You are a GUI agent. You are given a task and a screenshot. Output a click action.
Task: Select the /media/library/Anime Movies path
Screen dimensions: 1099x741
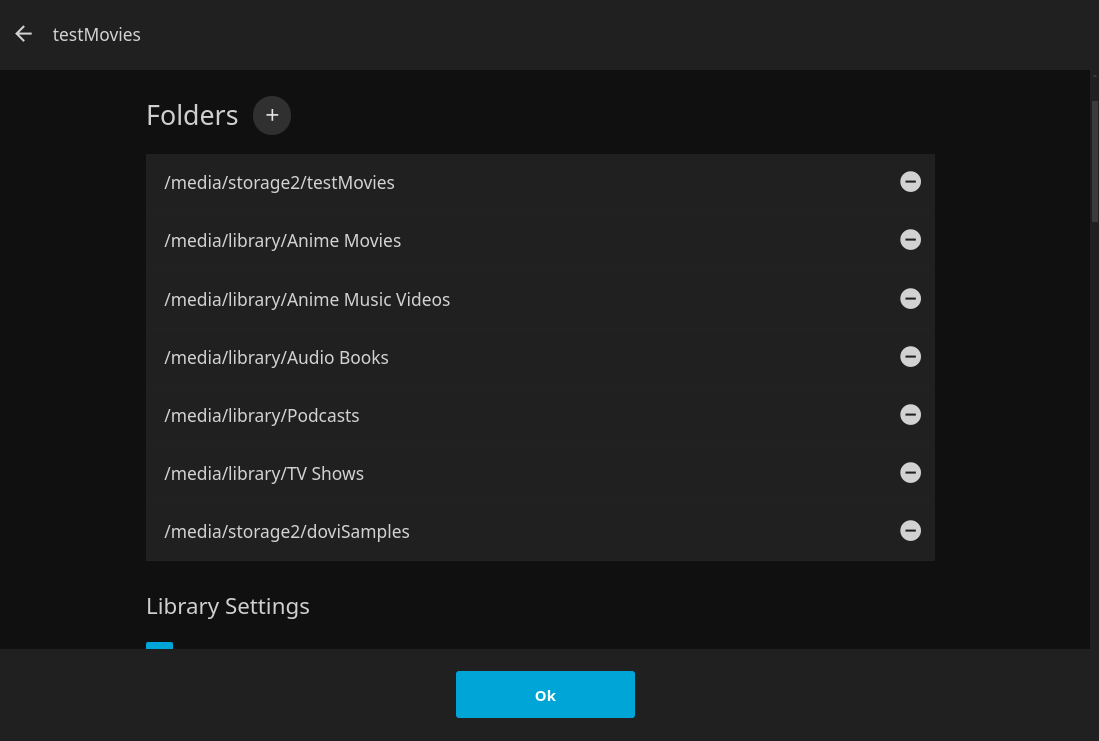pyautogui.click(x=283, y=241)
